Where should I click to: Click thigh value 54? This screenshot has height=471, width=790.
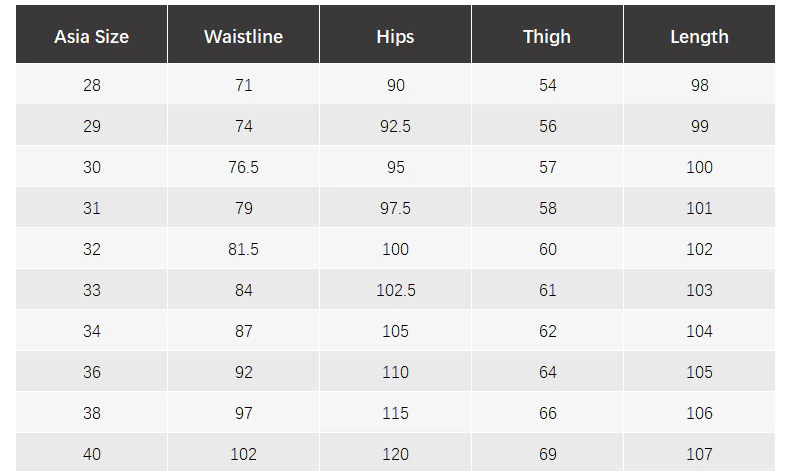tap(547, 85)
